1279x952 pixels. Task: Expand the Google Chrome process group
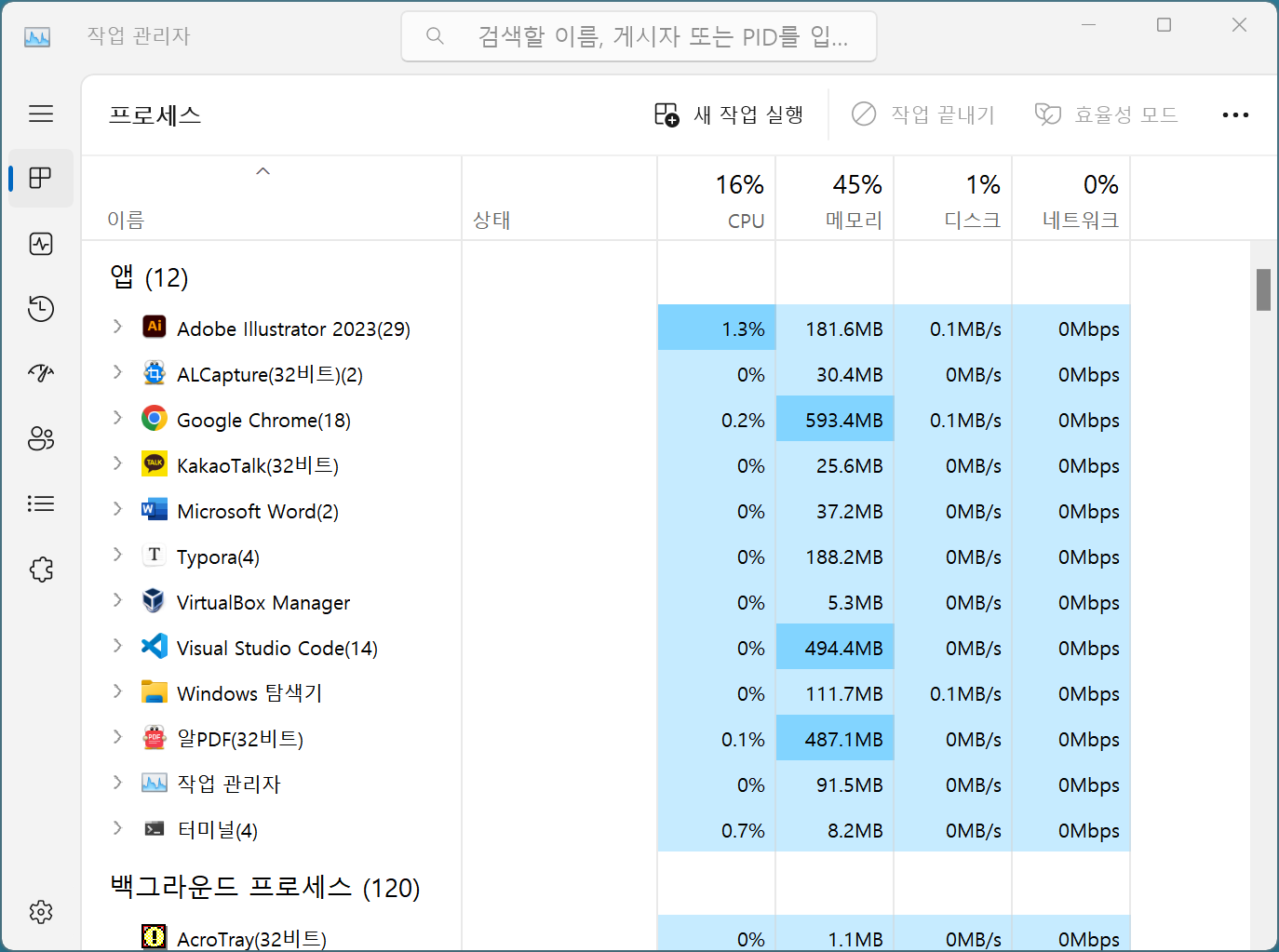pyautogui.click(x=117, y=418)
